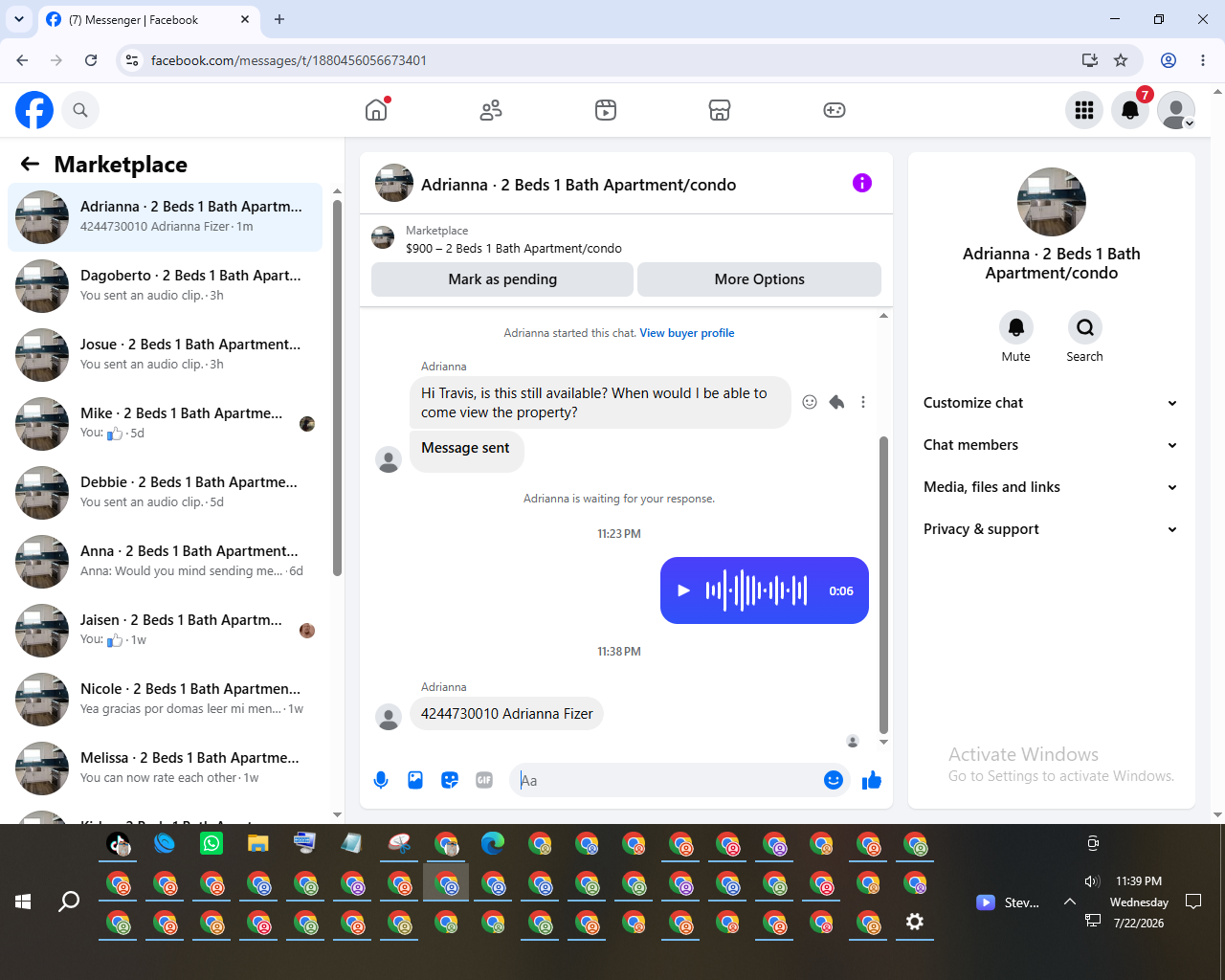Open the Dagoberto conversation
This screenshot has height=980, width=1225.
pyautogui.click(x=165, y=286)
